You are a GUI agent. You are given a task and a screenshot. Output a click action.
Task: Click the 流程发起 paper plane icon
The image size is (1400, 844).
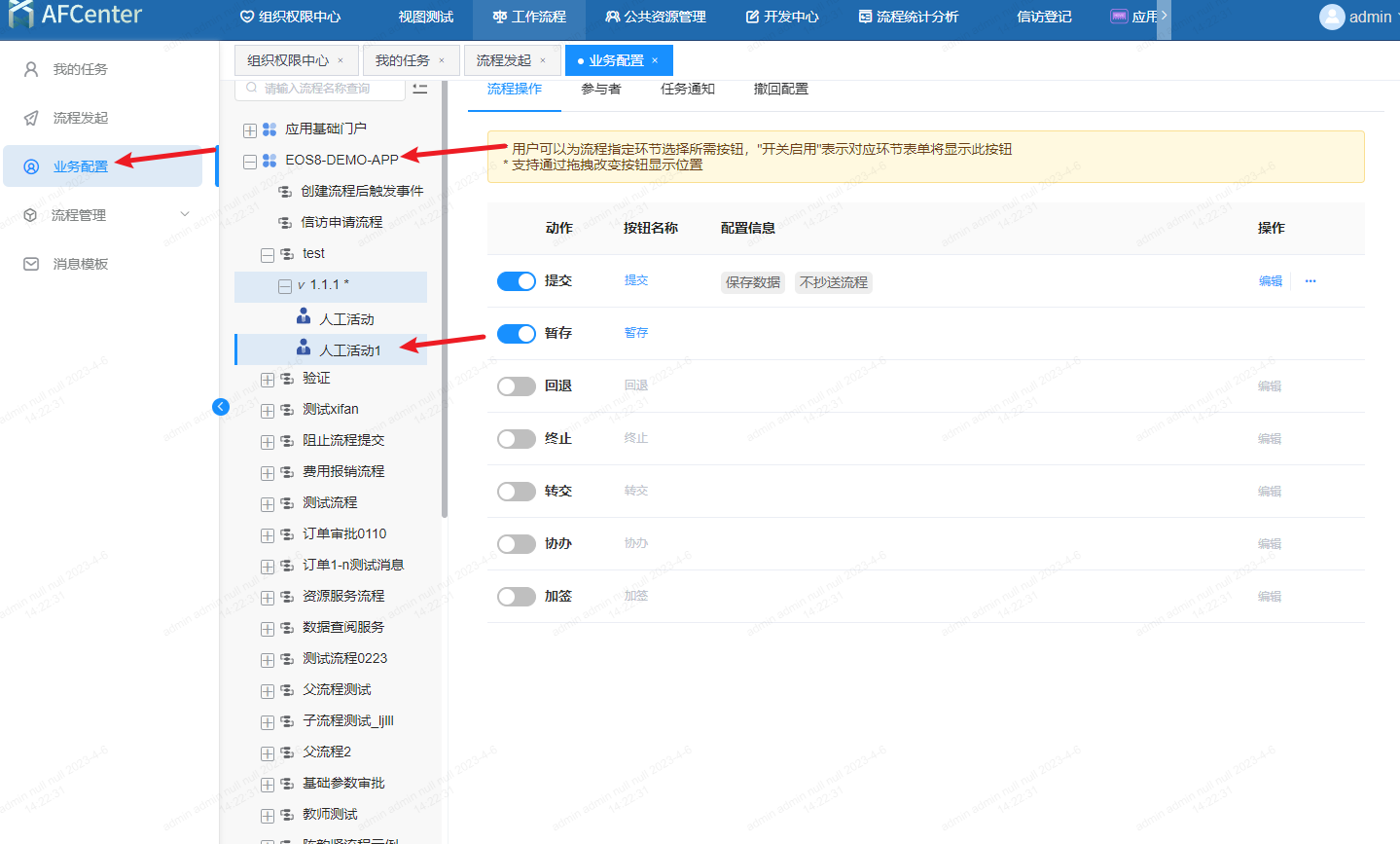[x=31, y=118]
